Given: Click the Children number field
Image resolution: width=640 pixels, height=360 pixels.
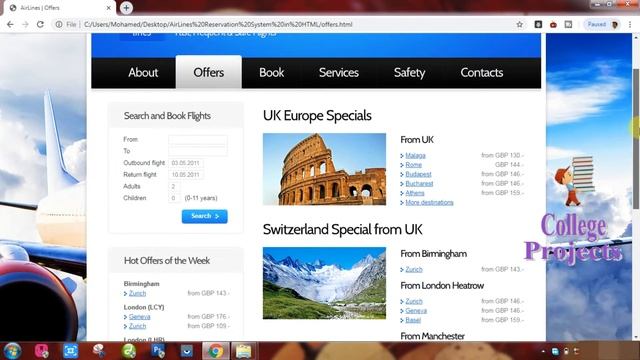Looking at the screenshot, I should coord(174,198).
